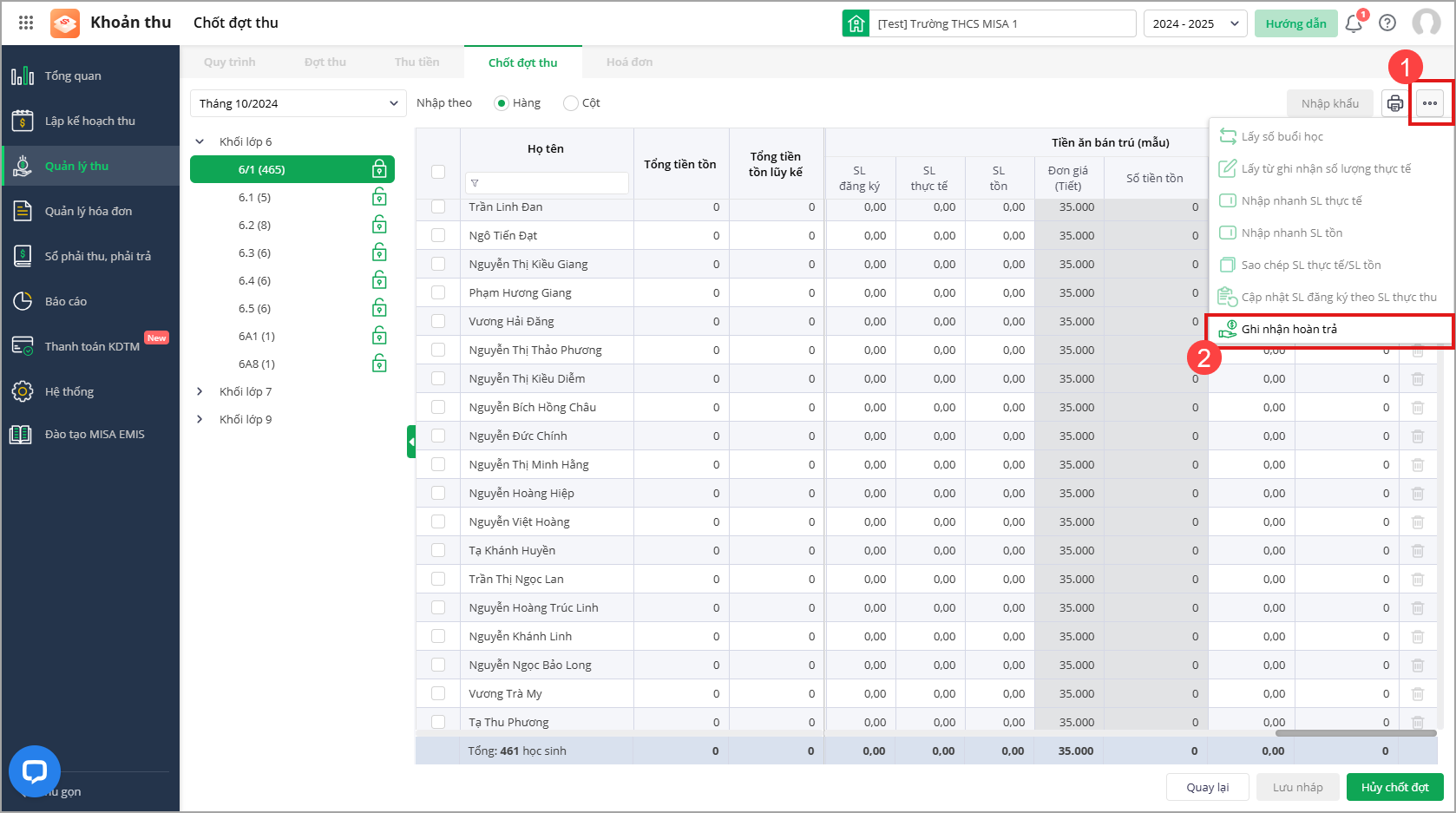
Task: Click the help question mark icon
Action: coord(1387,23)
